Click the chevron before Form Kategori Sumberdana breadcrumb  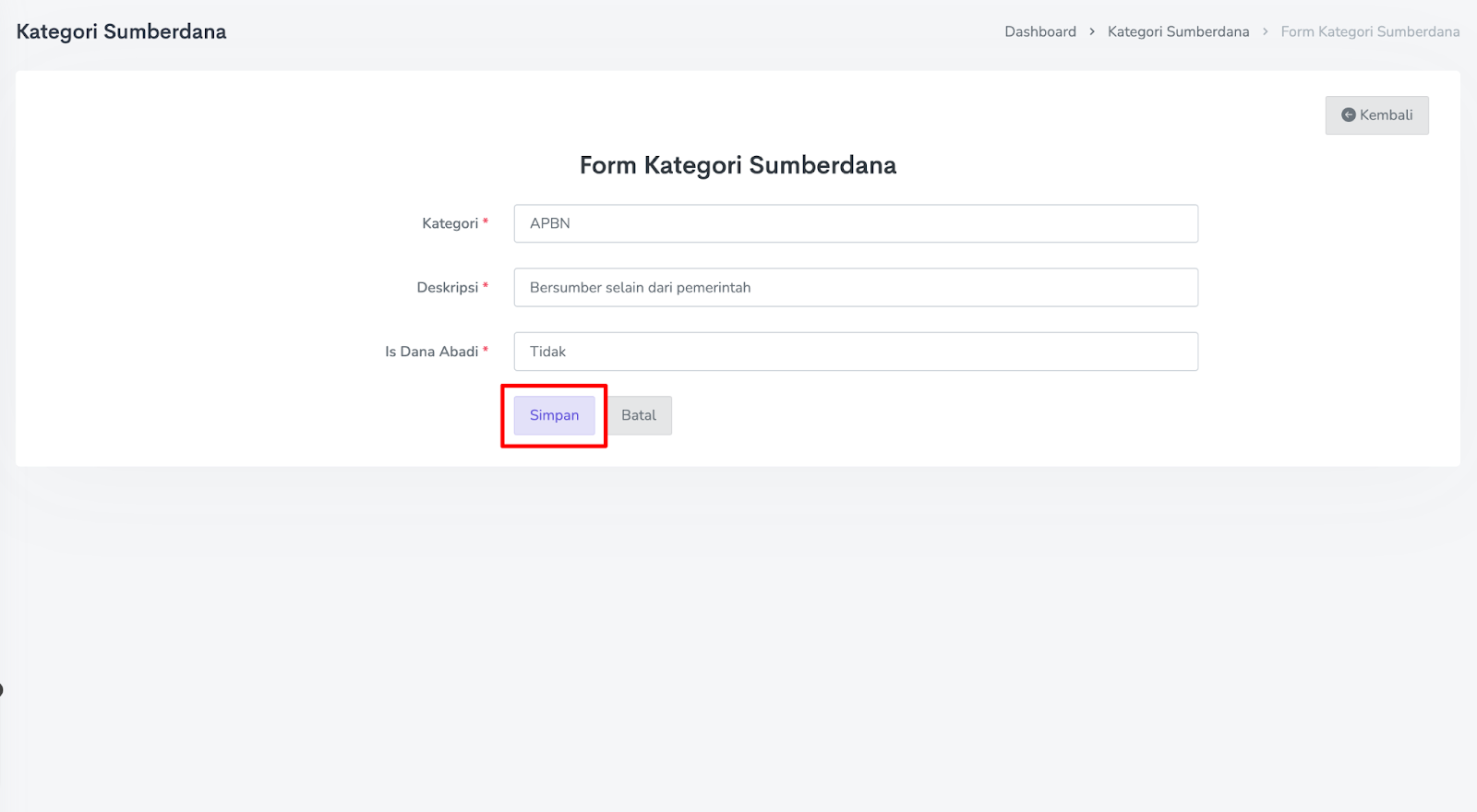click(1266, 31)
